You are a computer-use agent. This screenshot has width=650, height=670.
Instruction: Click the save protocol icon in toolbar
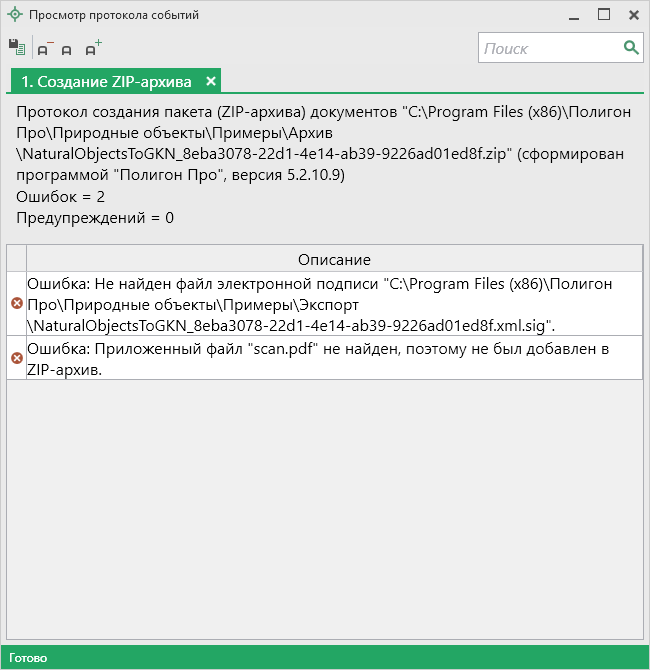pyautogui.click(x=16, y=47)
